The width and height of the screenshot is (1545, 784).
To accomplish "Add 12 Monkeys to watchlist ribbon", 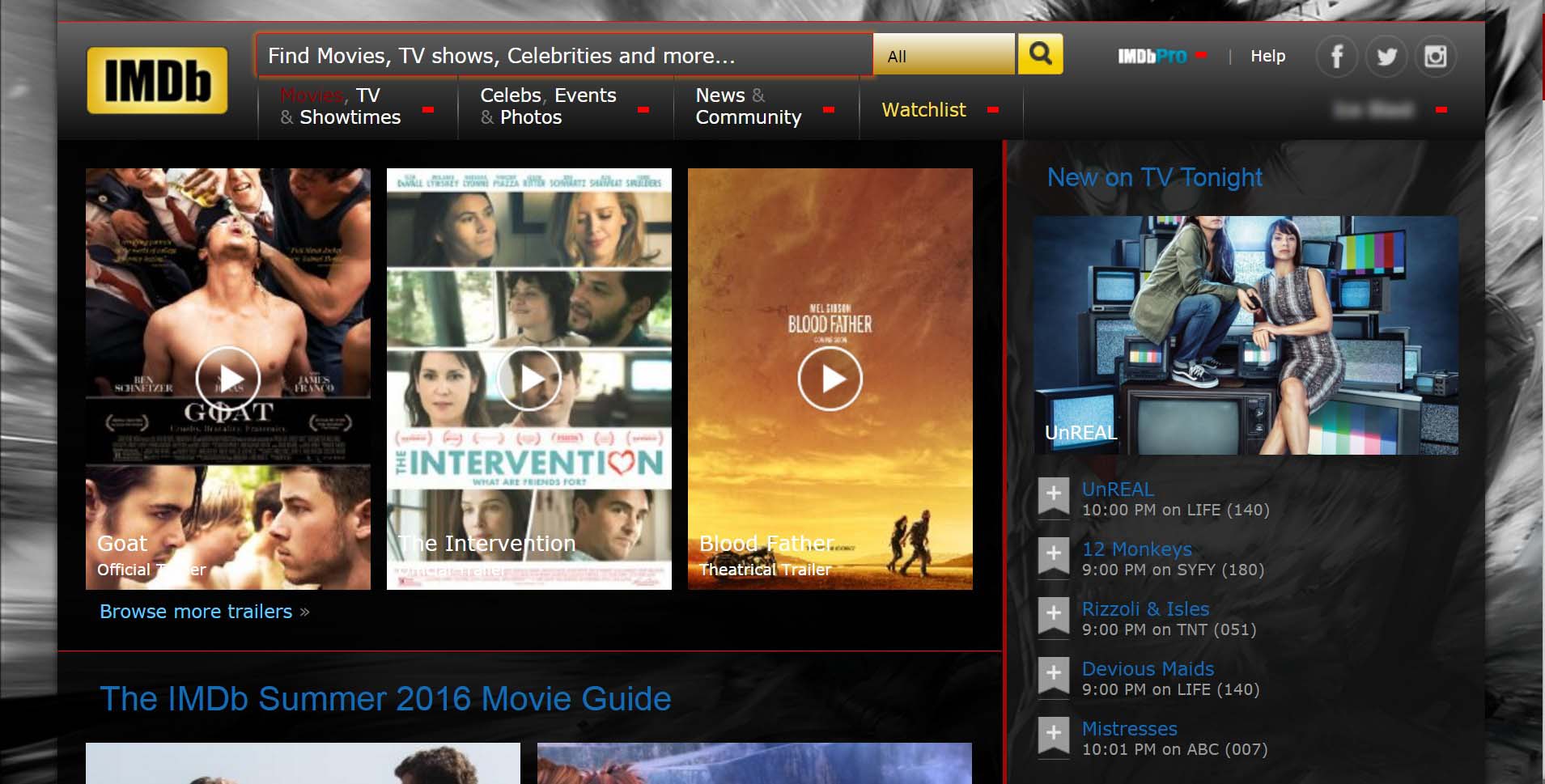I will [x=1054, y=557].
